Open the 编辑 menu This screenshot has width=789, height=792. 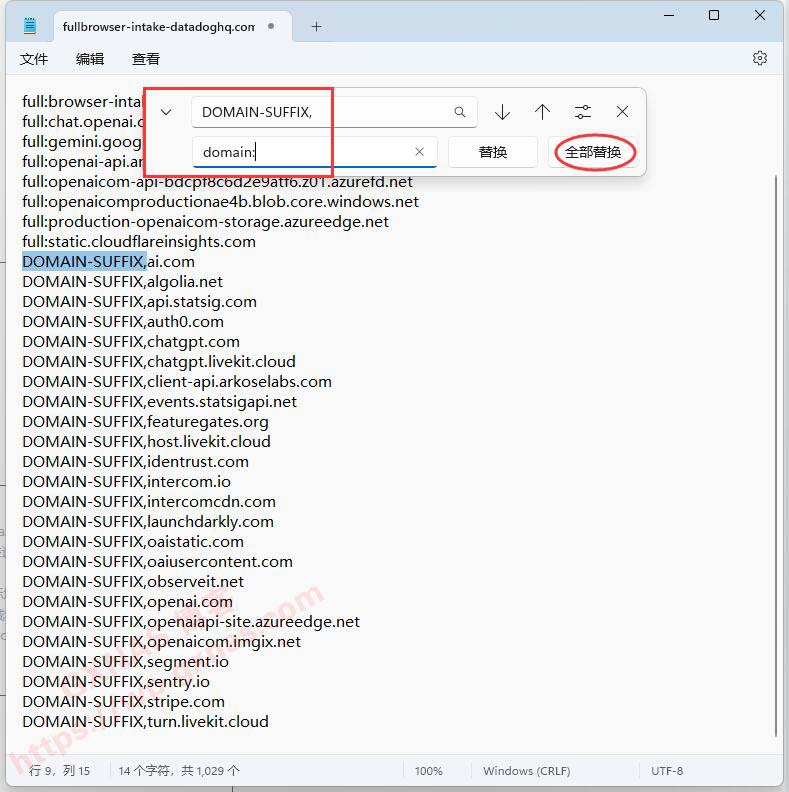click(90, 59)
